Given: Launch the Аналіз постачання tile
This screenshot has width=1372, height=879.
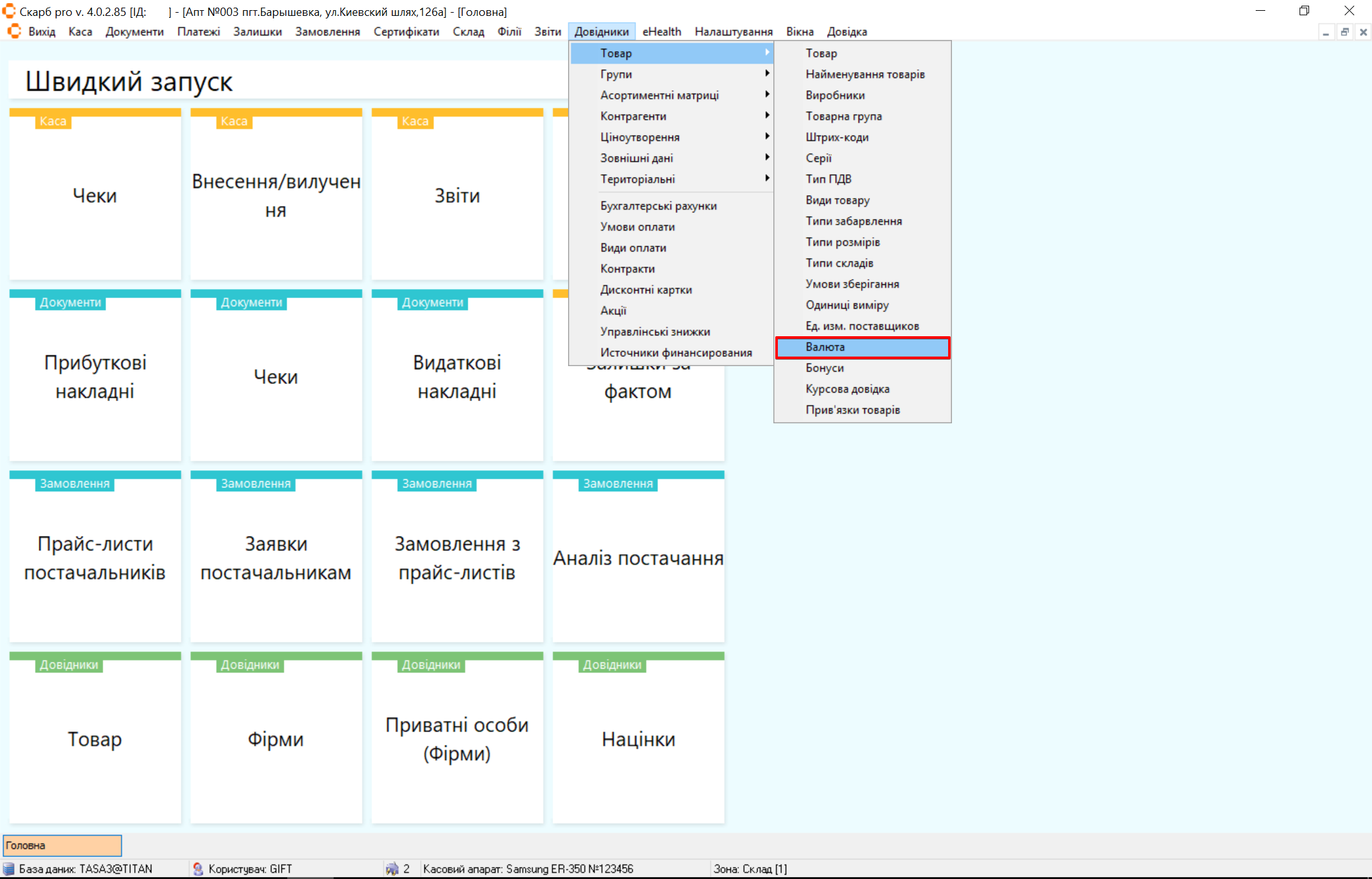Looking at the screenshot, I should point(638,557).
